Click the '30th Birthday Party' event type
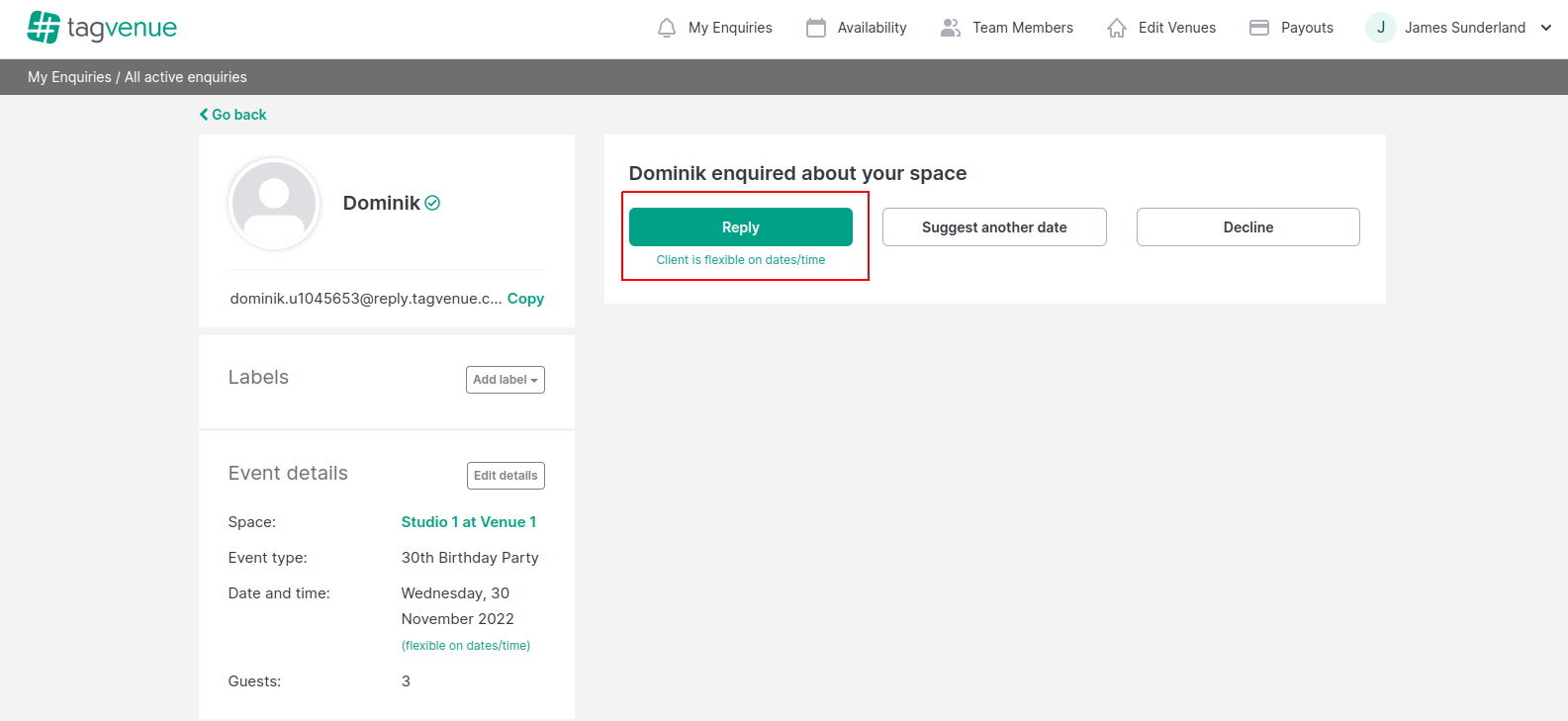This screenshot has width=1568, height=721. (x=470, y=558)
